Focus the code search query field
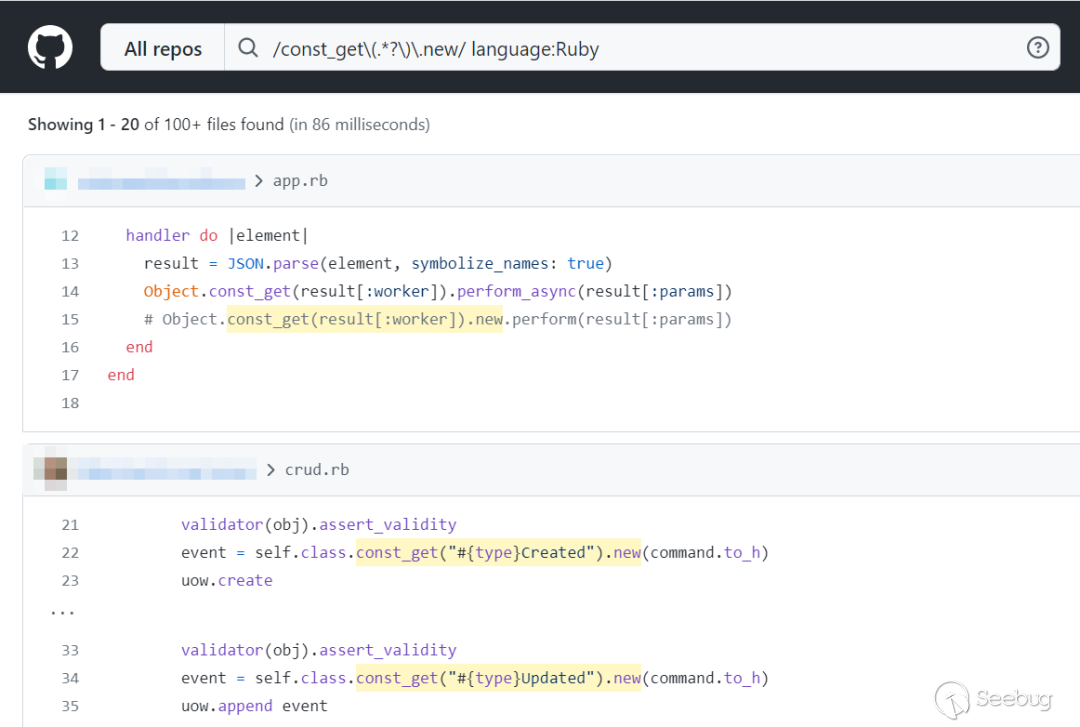 tap(640, 48)
